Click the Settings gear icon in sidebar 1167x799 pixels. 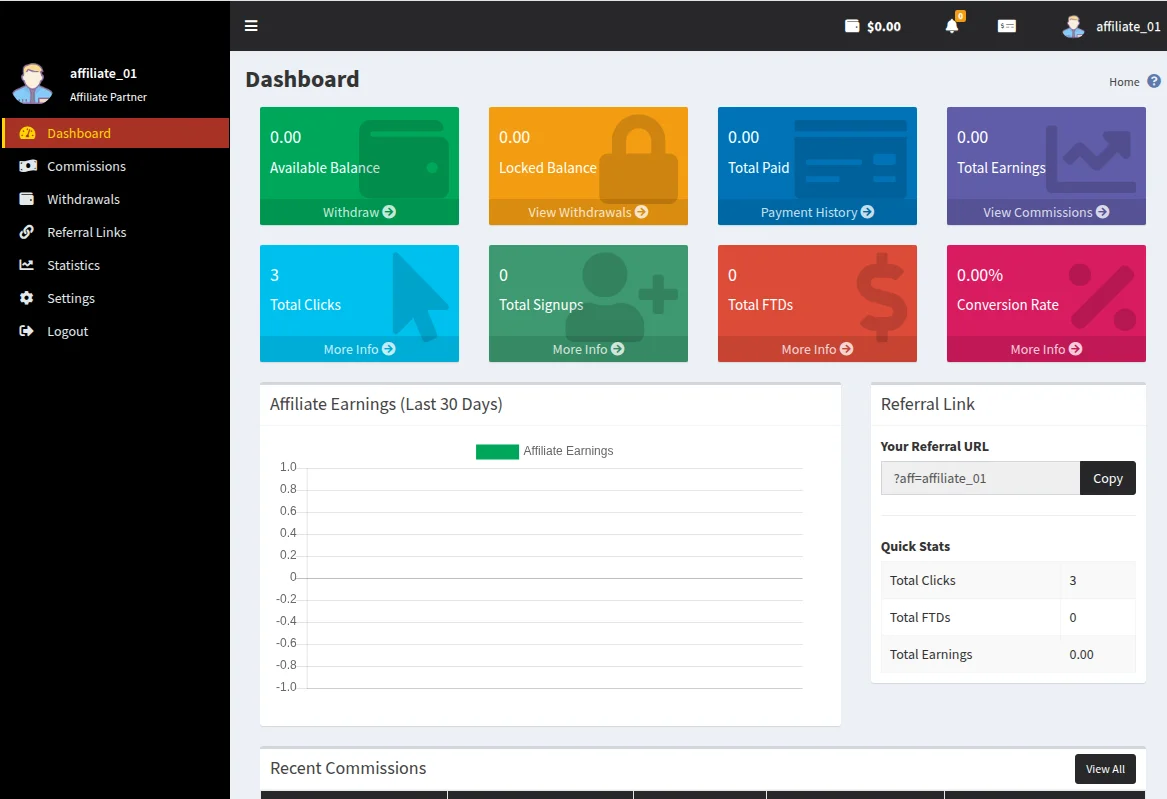(x=27, y=298)
